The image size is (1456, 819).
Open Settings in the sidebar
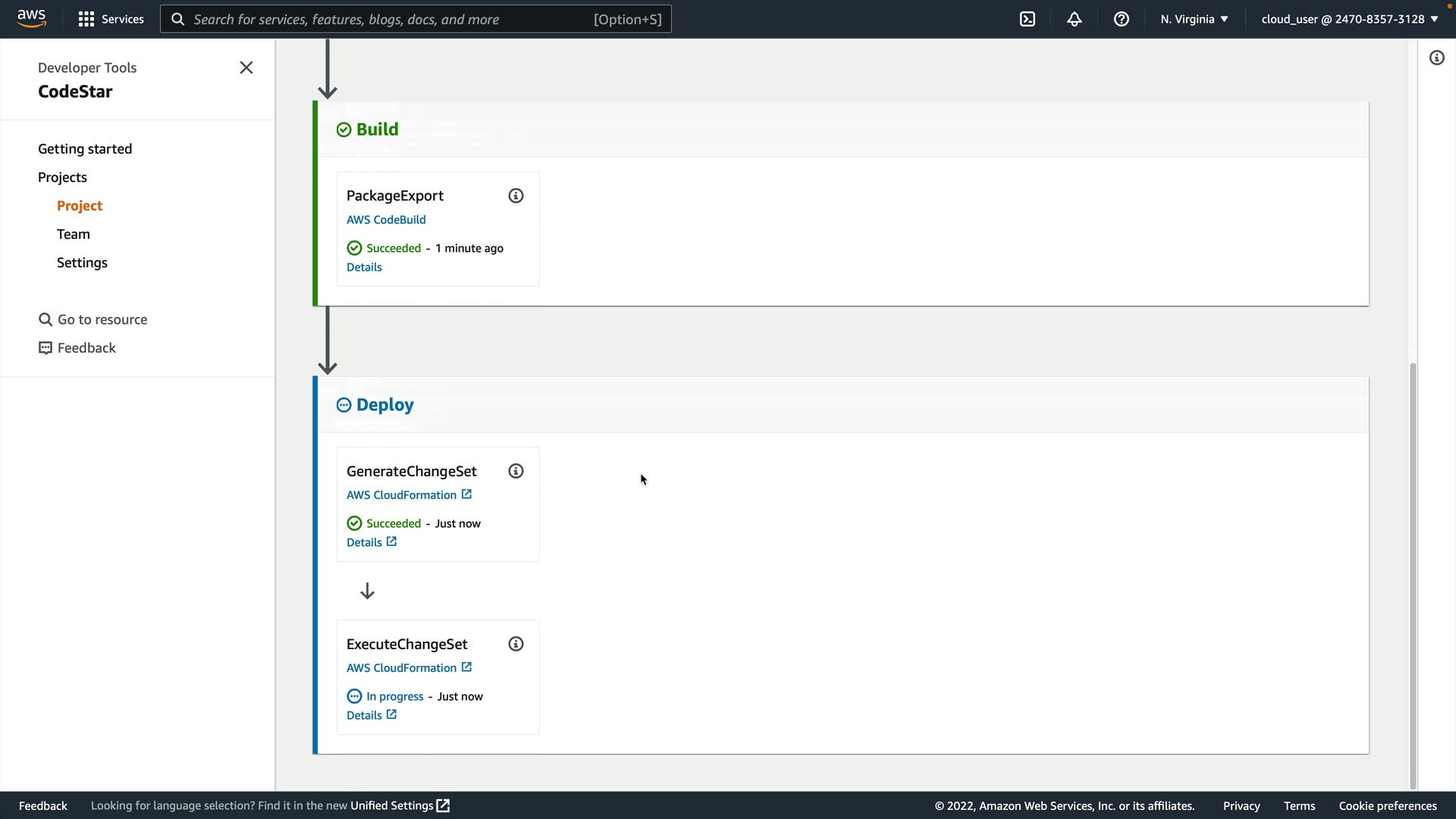click(82, 262)
